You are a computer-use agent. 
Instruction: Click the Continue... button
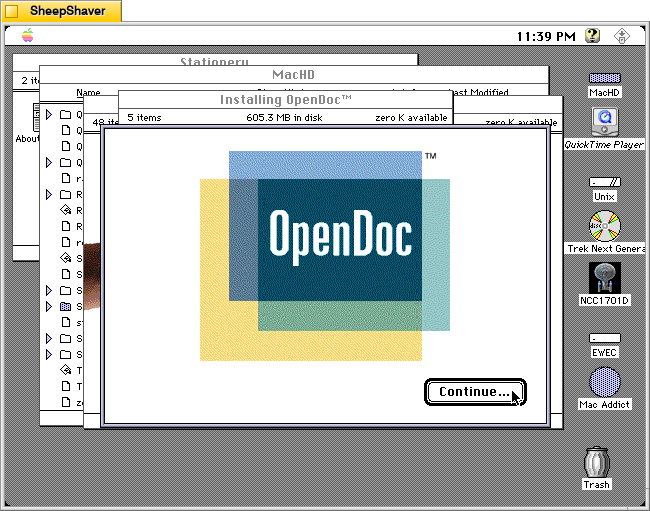pos(474,392)
